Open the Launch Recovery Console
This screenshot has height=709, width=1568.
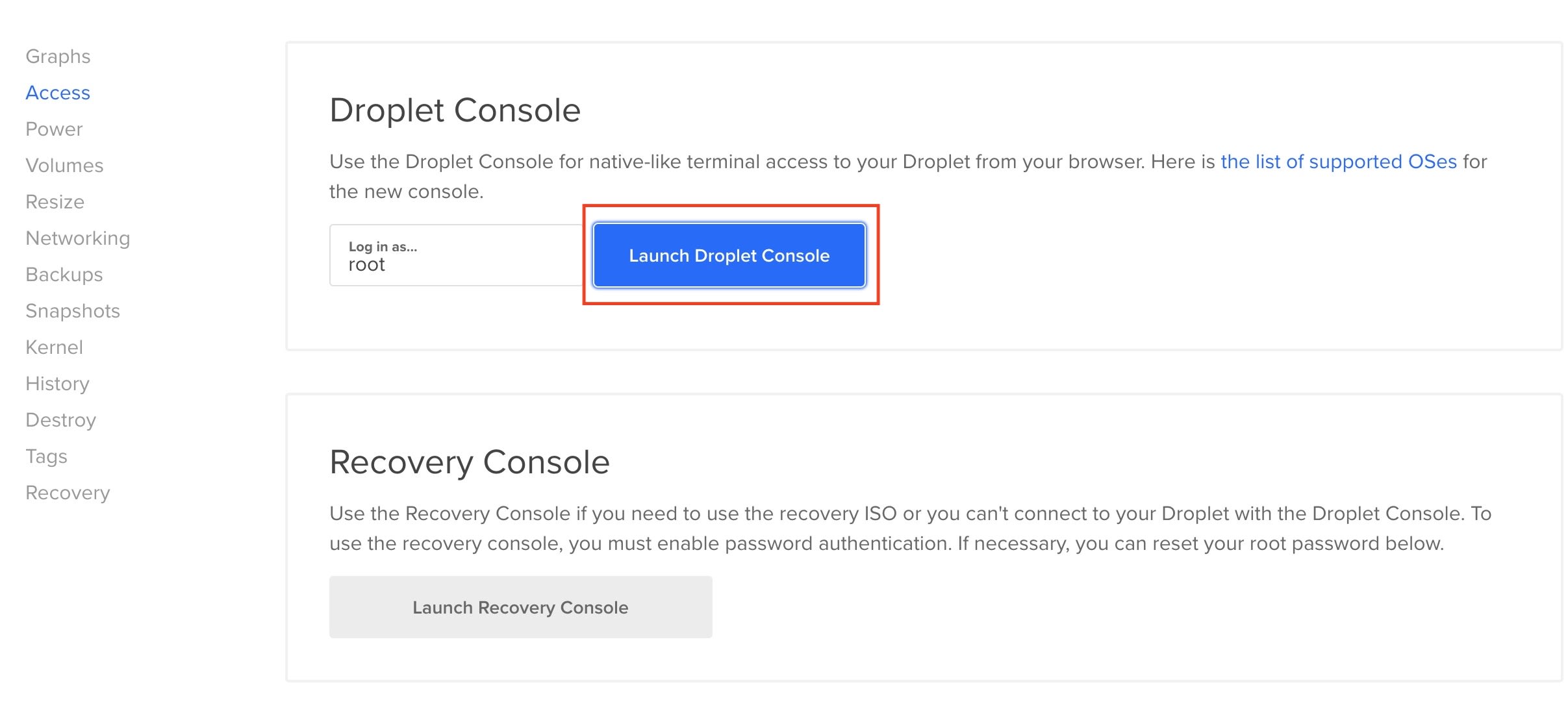(x=520, y=607)
